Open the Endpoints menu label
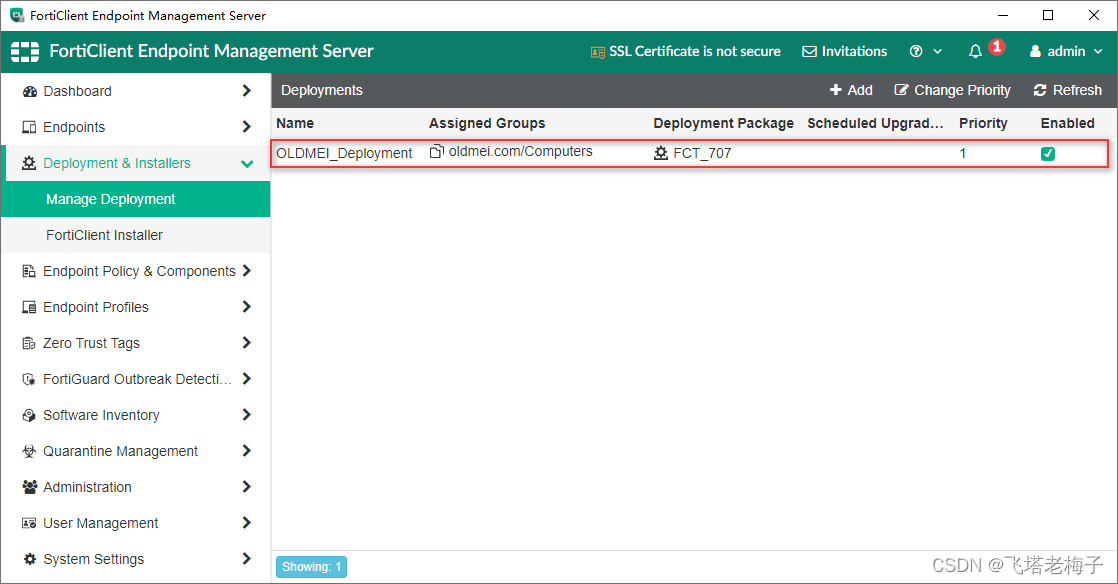 74,127
